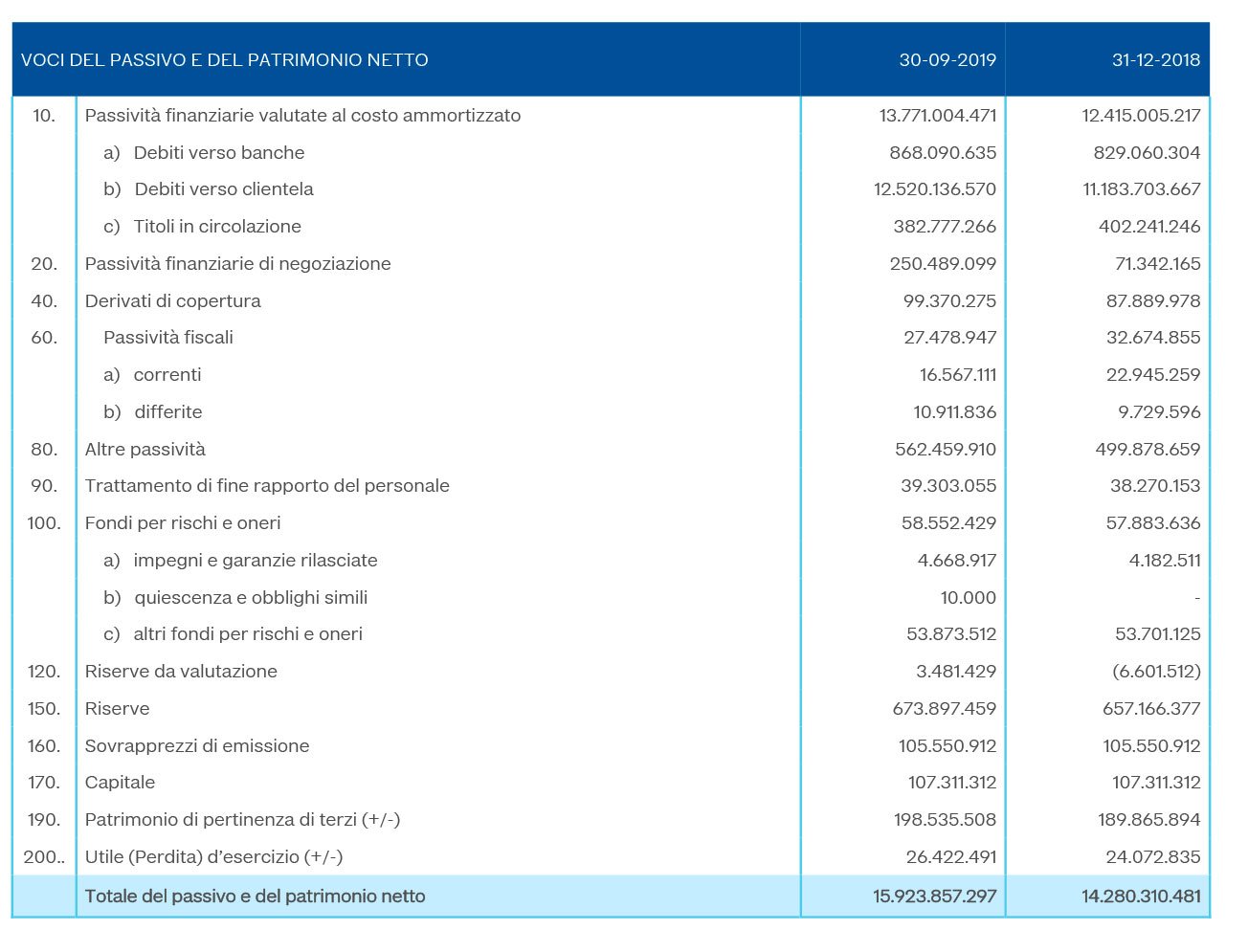The height and width of the screenshot is (952, 1248).
Task: Select the 'Utile (Perdita) d'esercizio' row label
Action: (x=213, y=857)
